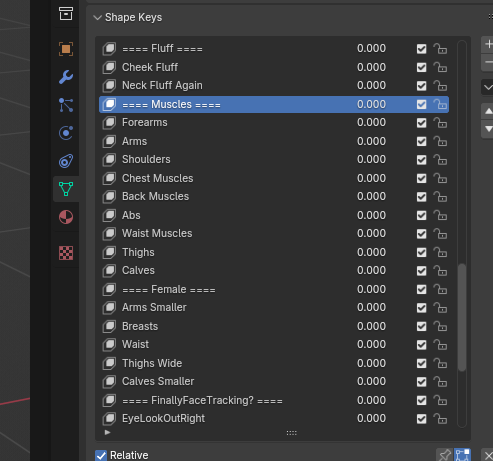Screen dimensions: 493x461
Task: Lock the Thighs shape key
Action: (440, 252)
